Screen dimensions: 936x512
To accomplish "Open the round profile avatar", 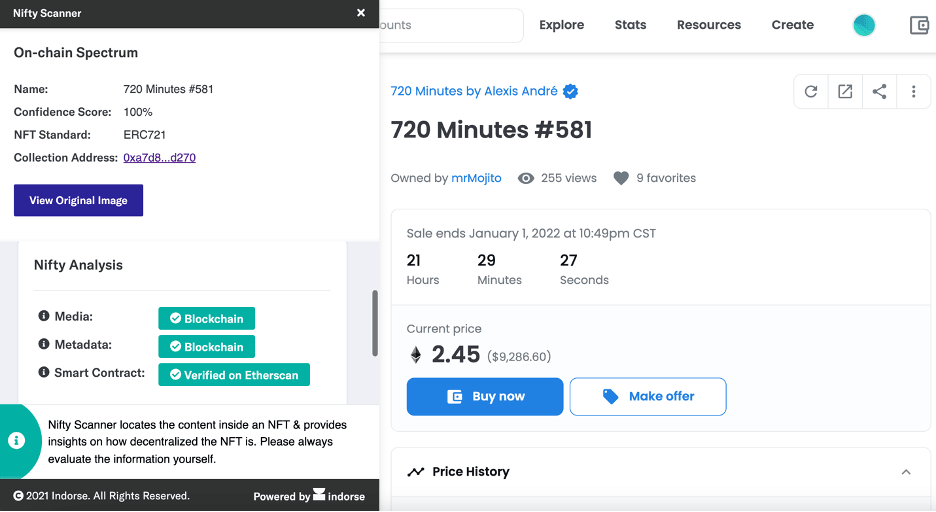I will point(864,25).
